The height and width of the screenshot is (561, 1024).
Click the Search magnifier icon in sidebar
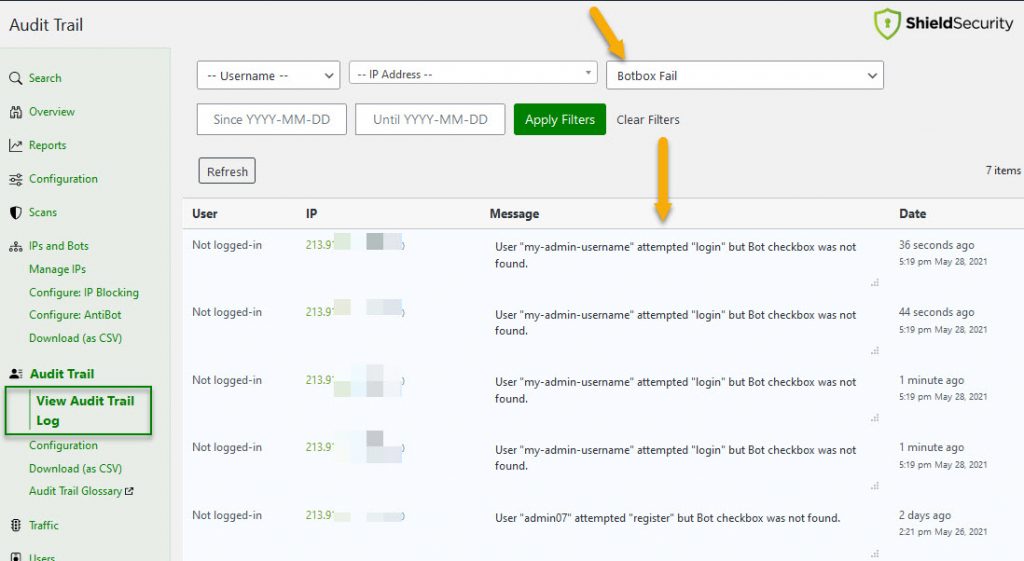16,78
